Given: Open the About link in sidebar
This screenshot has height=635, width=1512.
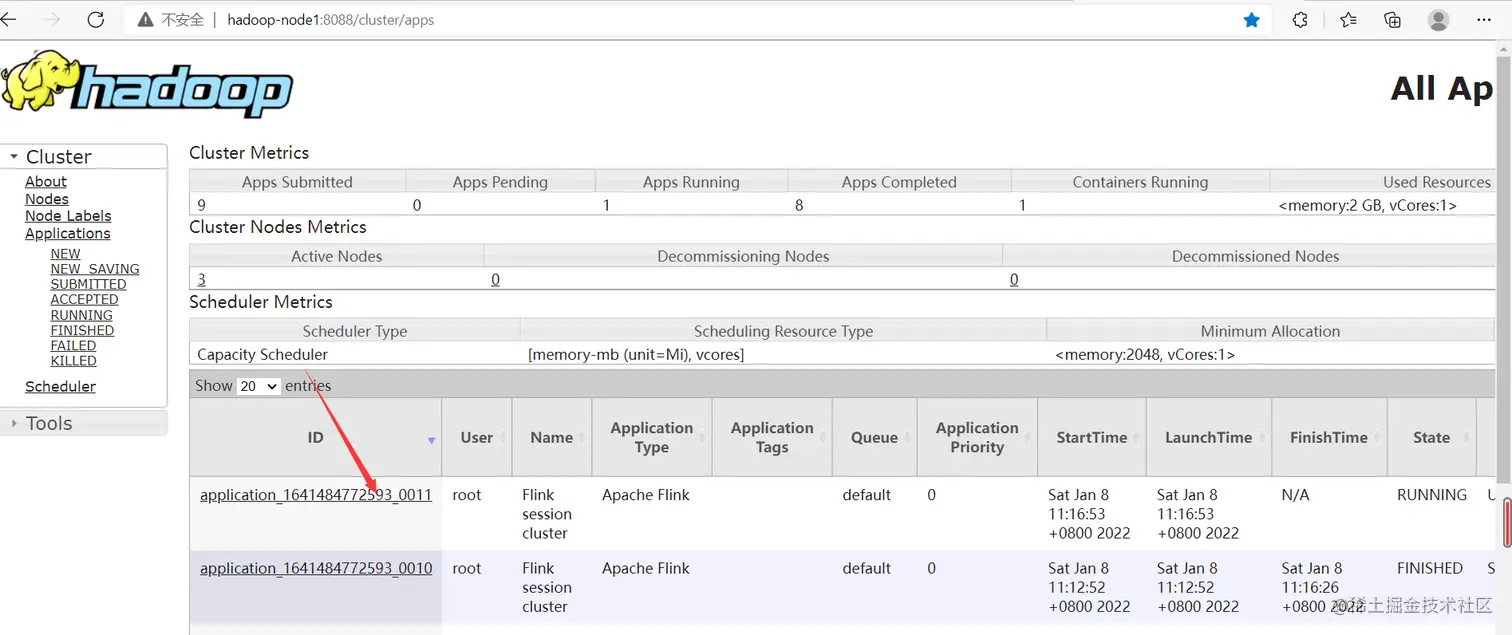Looking at the screenshot, I should (46, 182).
